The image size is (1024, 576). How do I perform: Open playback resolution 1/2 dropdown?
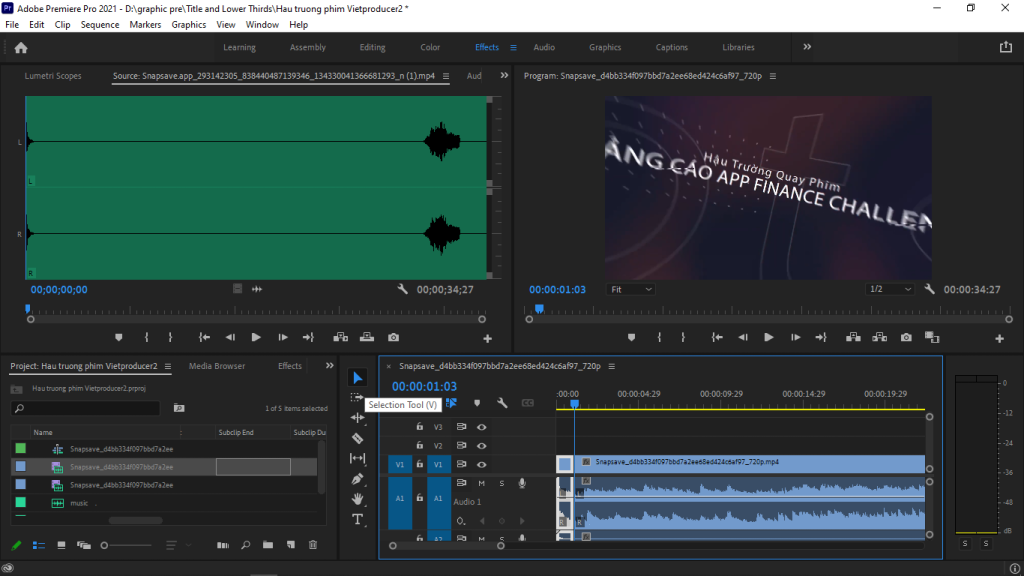click(890, 289)
